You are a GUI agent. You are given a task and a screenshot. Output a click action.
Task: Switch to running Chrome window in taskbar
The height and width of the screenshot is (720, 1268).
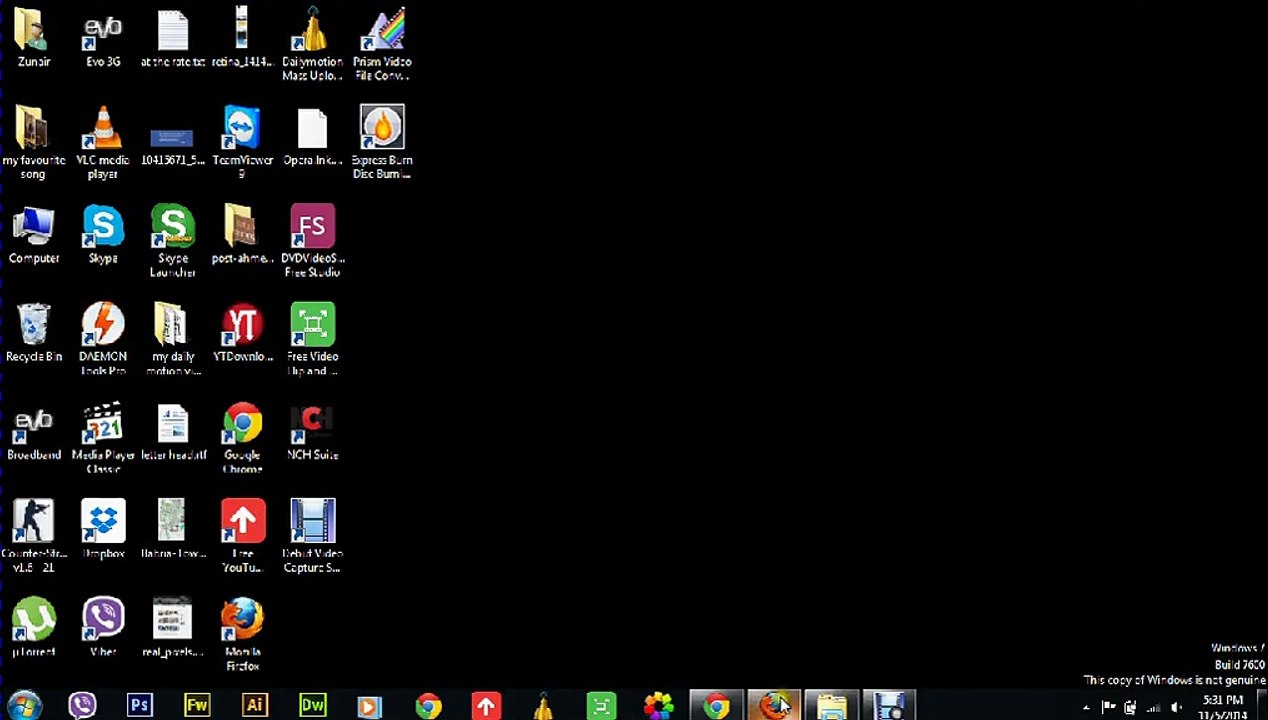[x=717, y=706]
